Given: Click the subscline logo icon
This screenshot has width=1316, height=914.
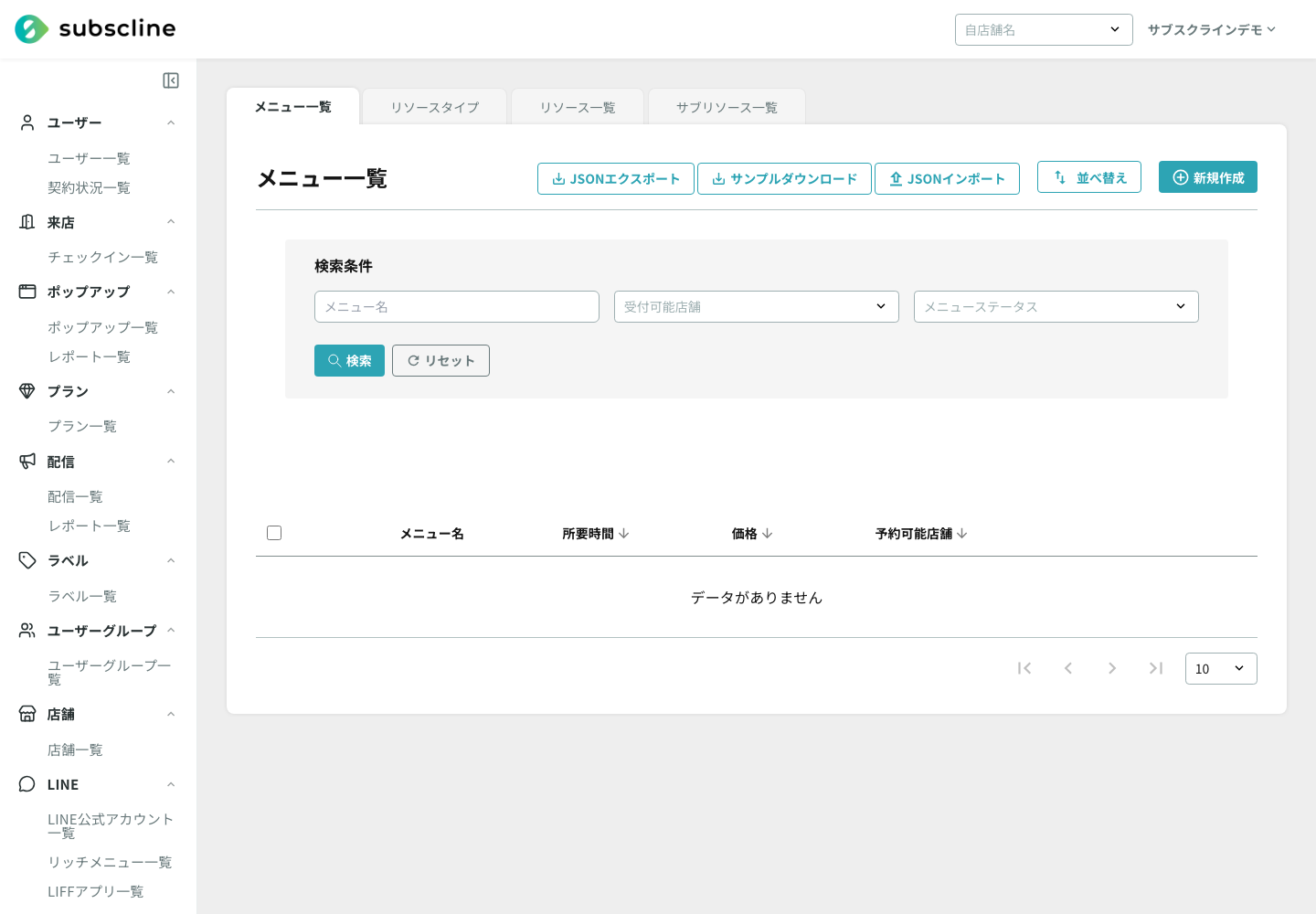Looking at the screenshot, I should [32, 29].
